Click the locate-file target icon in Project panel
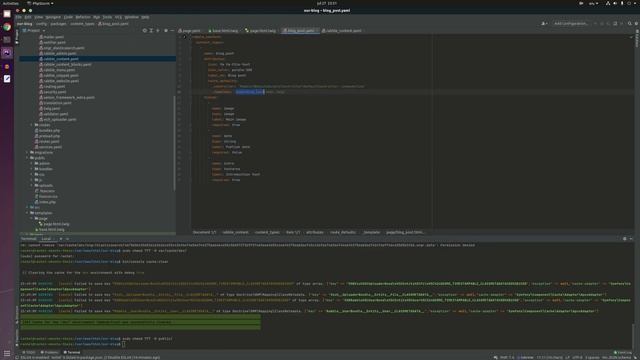Screen dimensions: 640x360 pyautogui.click(x=144, y=31)
